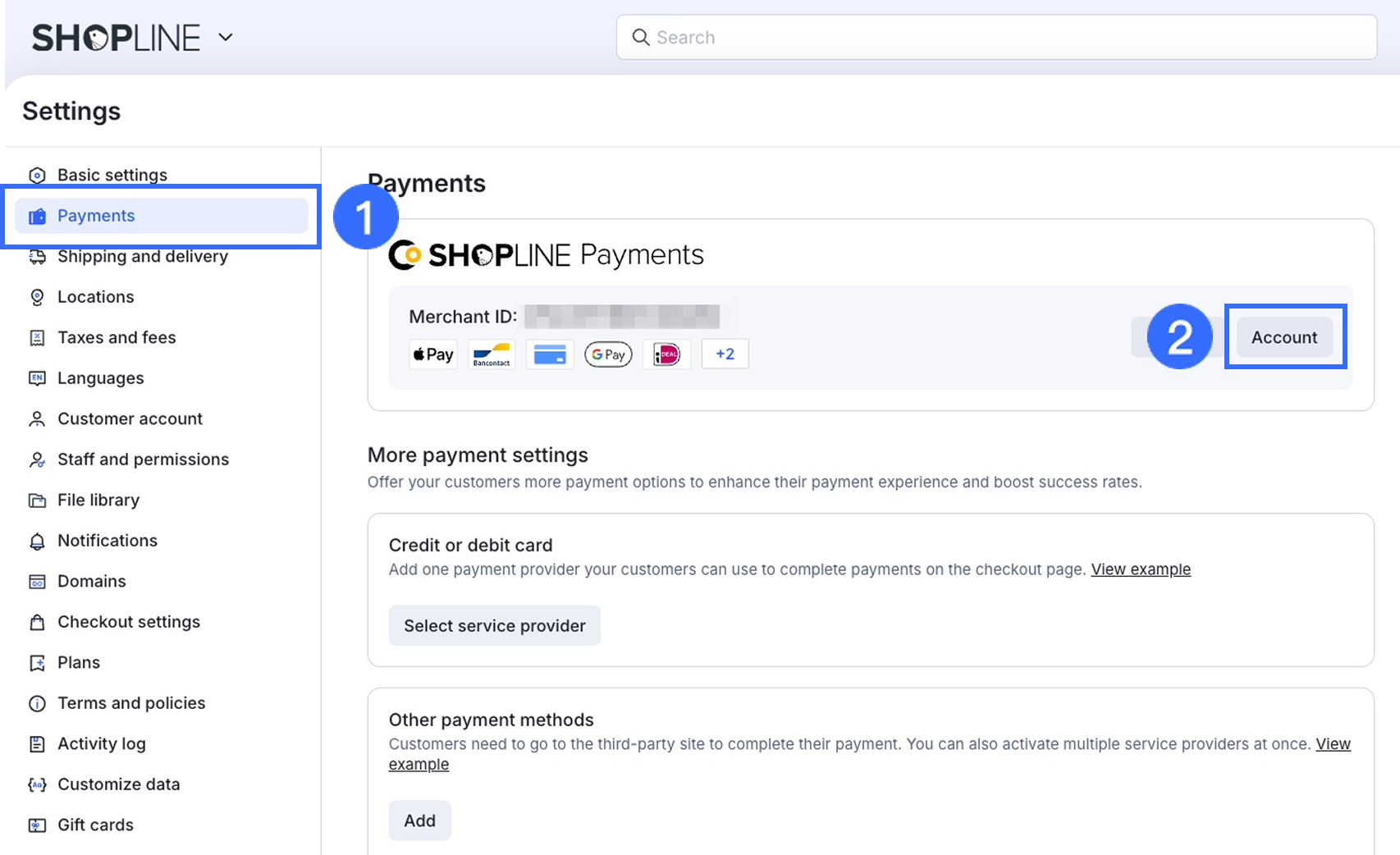Click the Google Pay icon
This screenshot has width=1400, height=855.
tap(608, 354)
